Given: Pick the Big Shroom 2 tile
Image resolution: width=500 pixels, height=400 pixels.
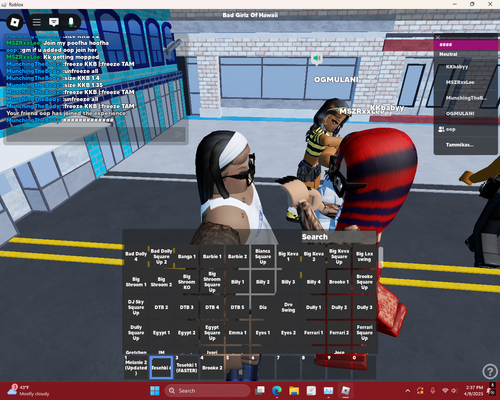Looking at the screenshot, I should point(161,282).
